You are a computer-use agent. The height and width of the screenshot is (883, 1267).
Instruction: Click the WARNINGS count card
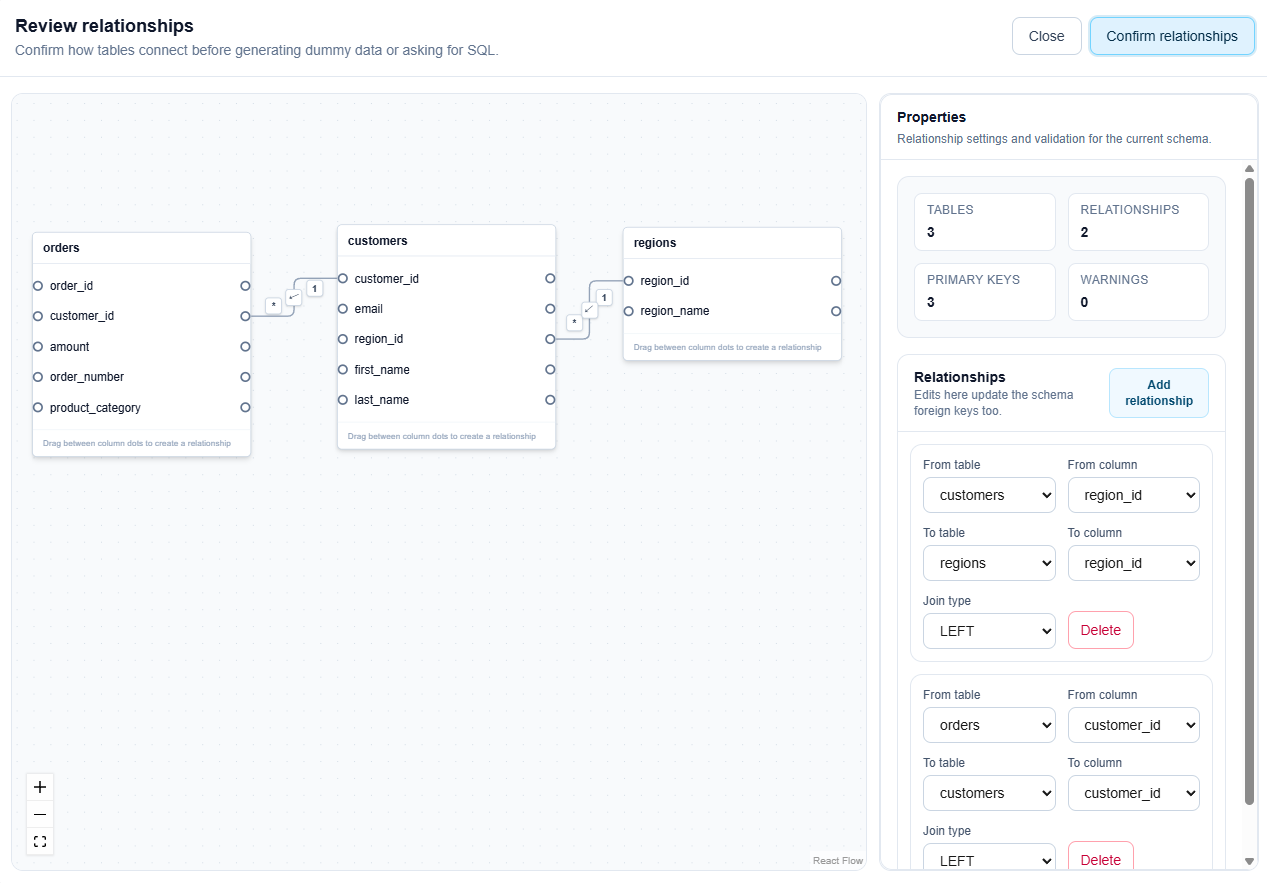point(1138,292)
